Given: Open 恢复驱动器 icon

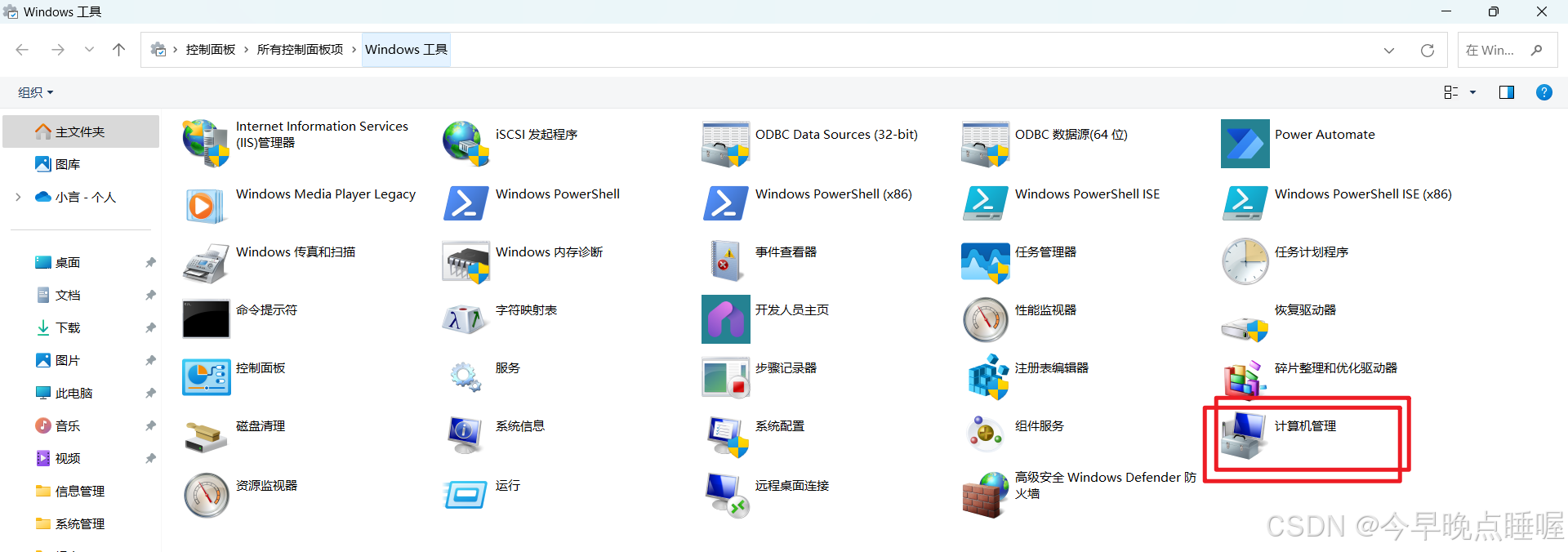Looking at the screenshot, I should click(1245, 327).
